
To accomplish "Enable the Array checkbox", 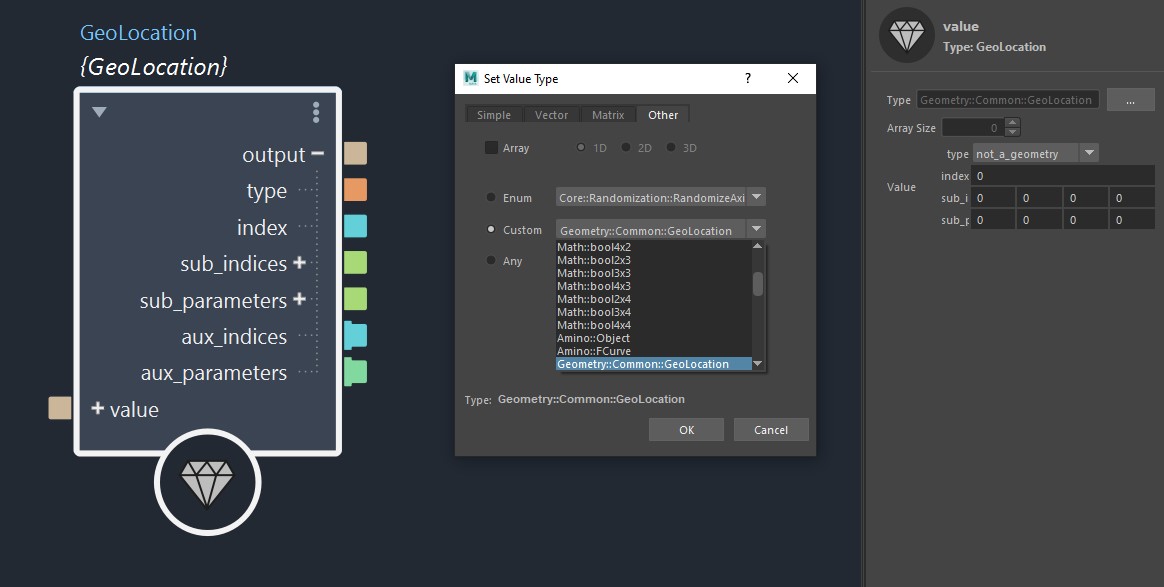I will click(491, 148).
